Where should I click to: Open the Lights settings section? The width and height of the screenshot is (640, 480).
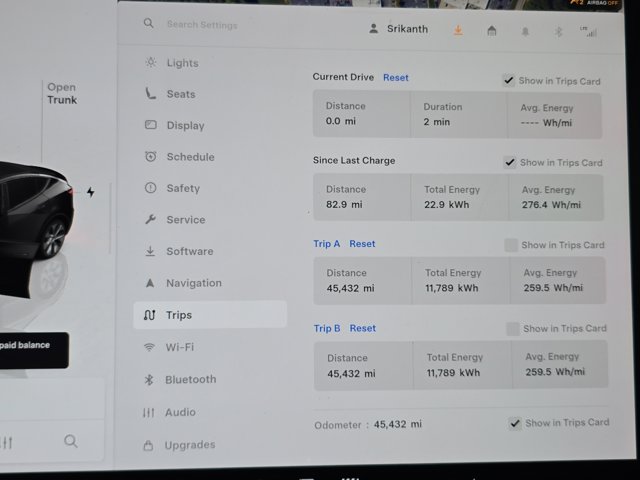(182, 63)
